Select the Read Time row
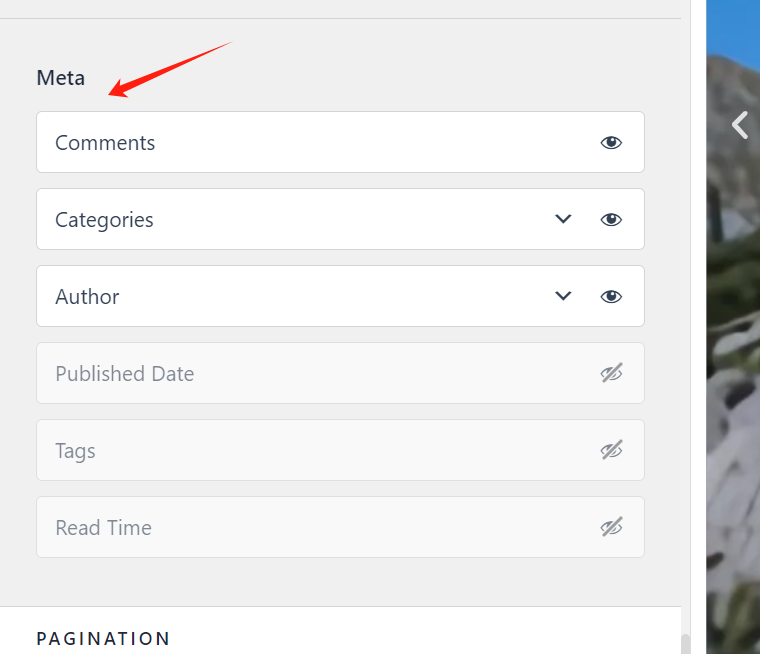 [x=103, y=528]
